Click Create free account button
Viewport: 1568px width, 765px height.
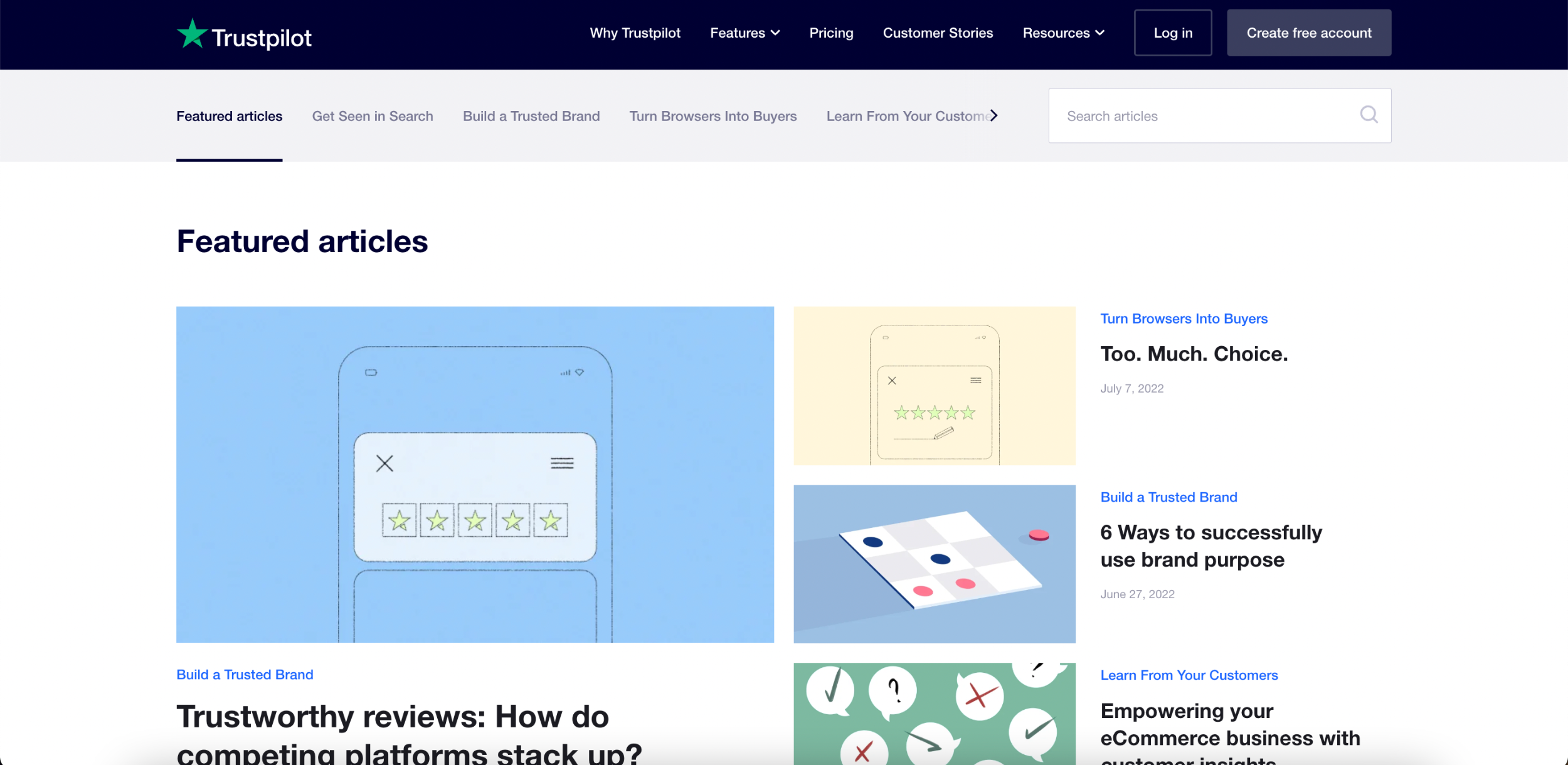click(x=1308, y=33)
